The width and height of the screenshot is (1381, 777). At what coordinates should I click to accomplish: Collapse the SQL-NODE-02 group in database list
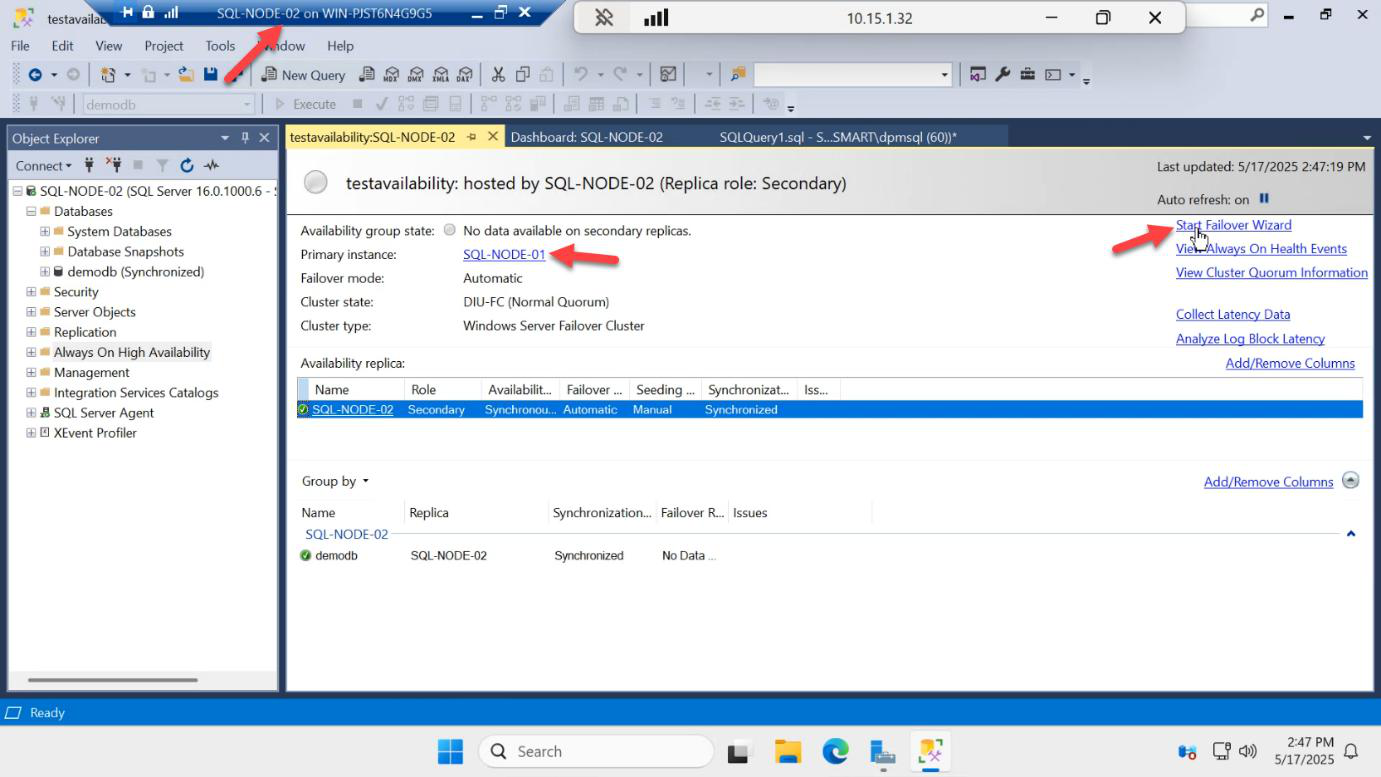[1351, 534]
